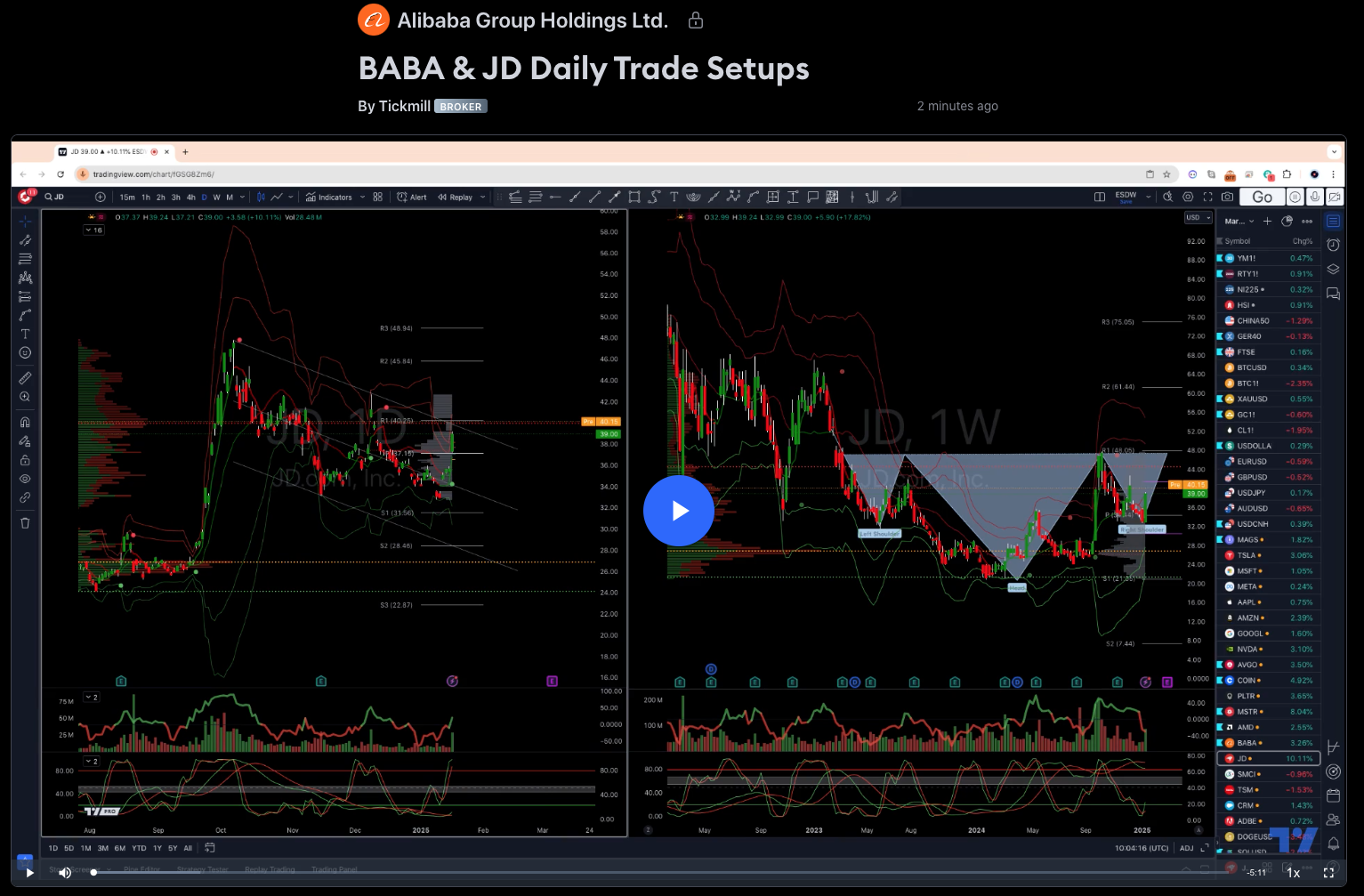Click the 1D range button
Viewport: 1364px width, 896px height.
coord(52,848)
